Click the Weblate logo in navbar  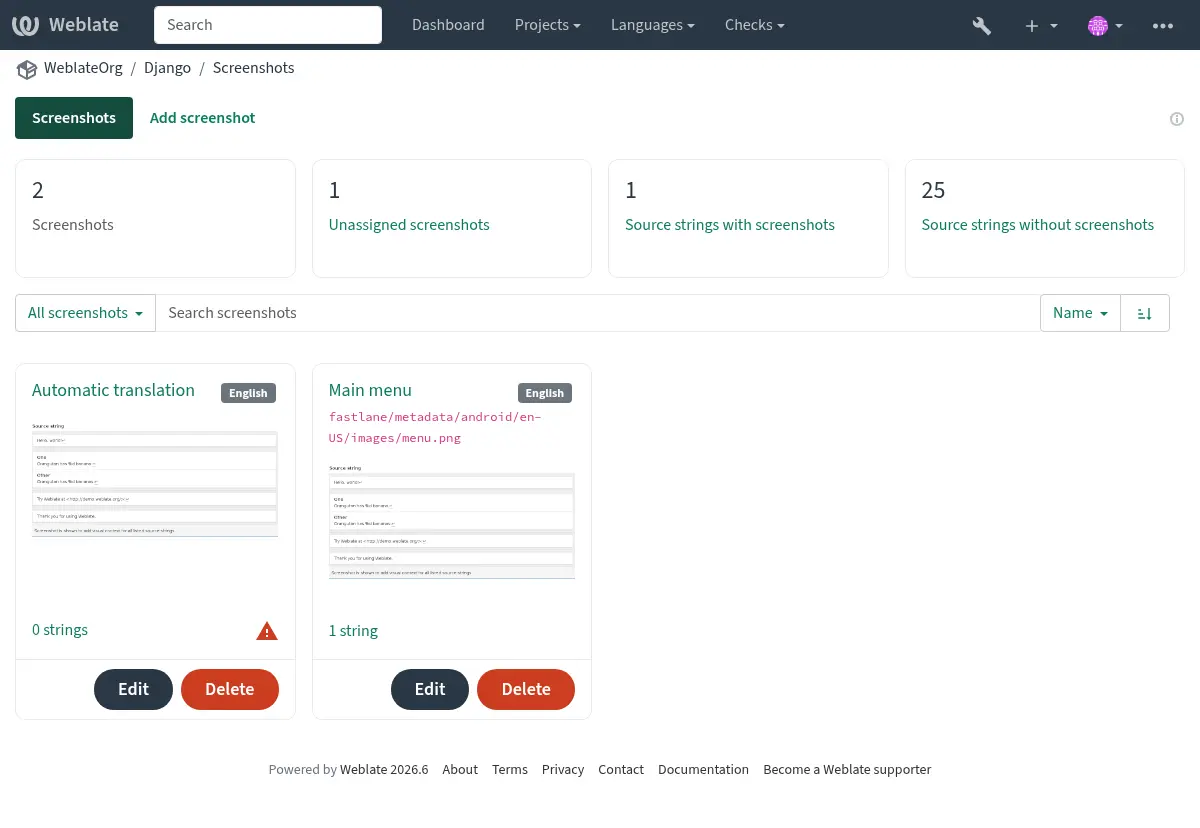click(66, 25)
